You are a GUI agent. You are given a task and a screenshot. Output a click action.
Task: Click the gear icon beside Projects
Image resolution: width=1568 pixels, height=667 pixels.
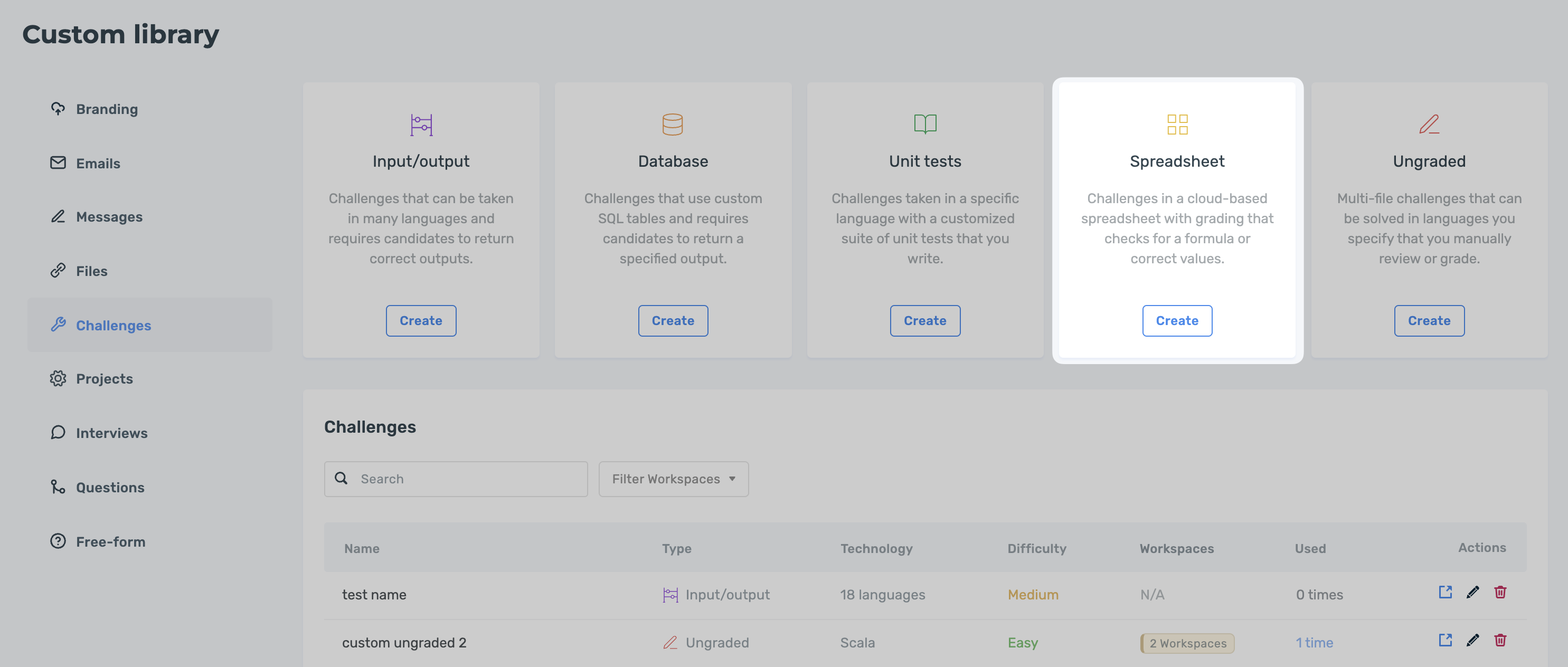click(58, 378)
